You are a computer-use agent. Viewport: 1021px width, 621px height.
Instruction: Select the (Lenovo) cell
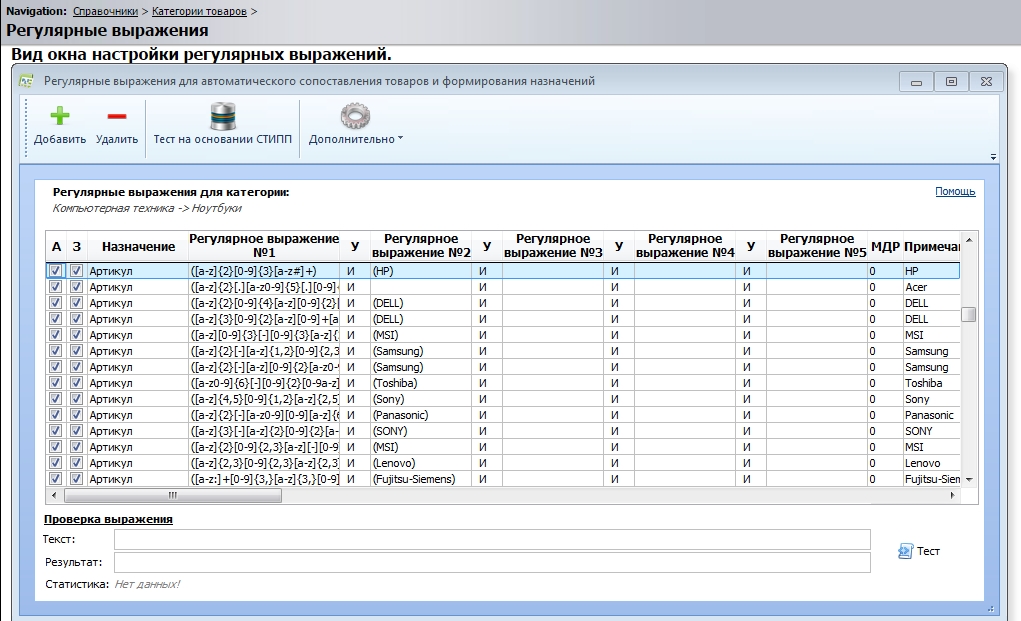pos(421,463)
